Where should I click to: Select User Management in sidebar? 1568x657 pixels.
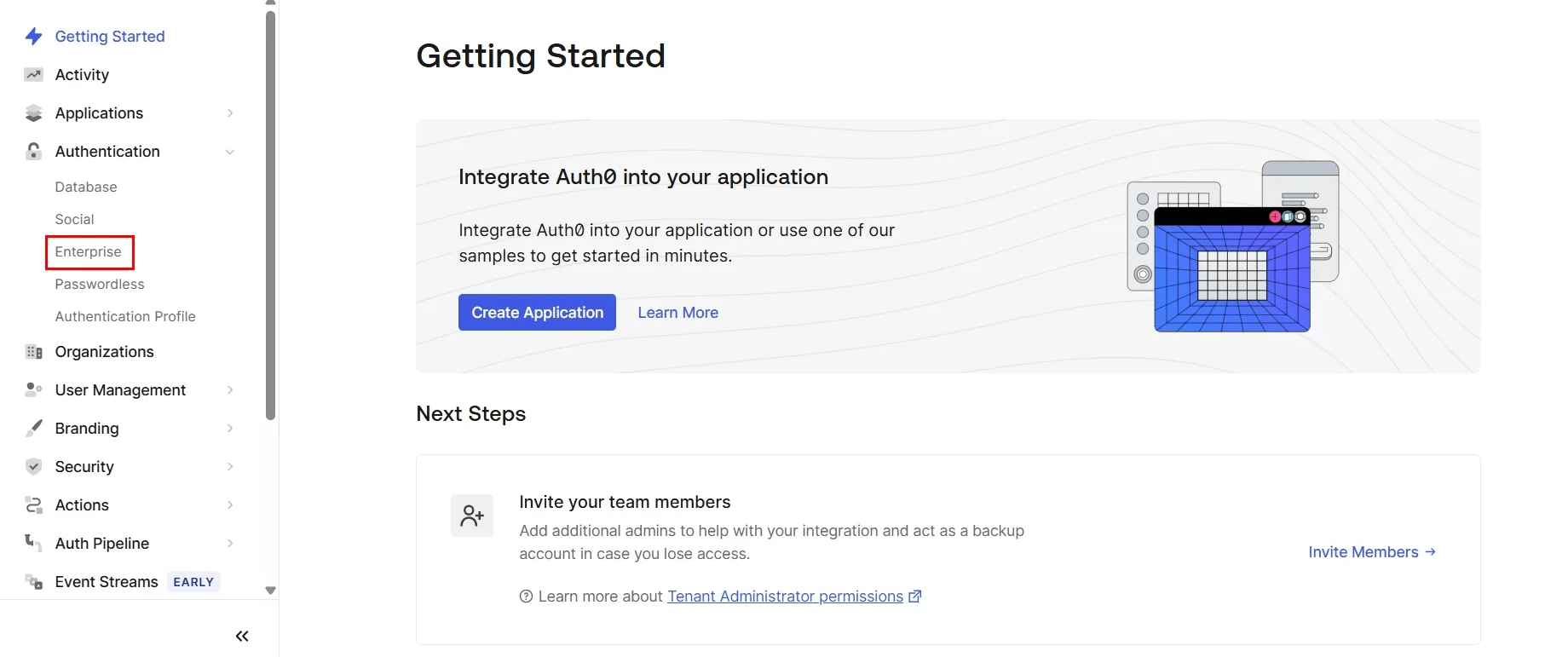click(120, 389)
